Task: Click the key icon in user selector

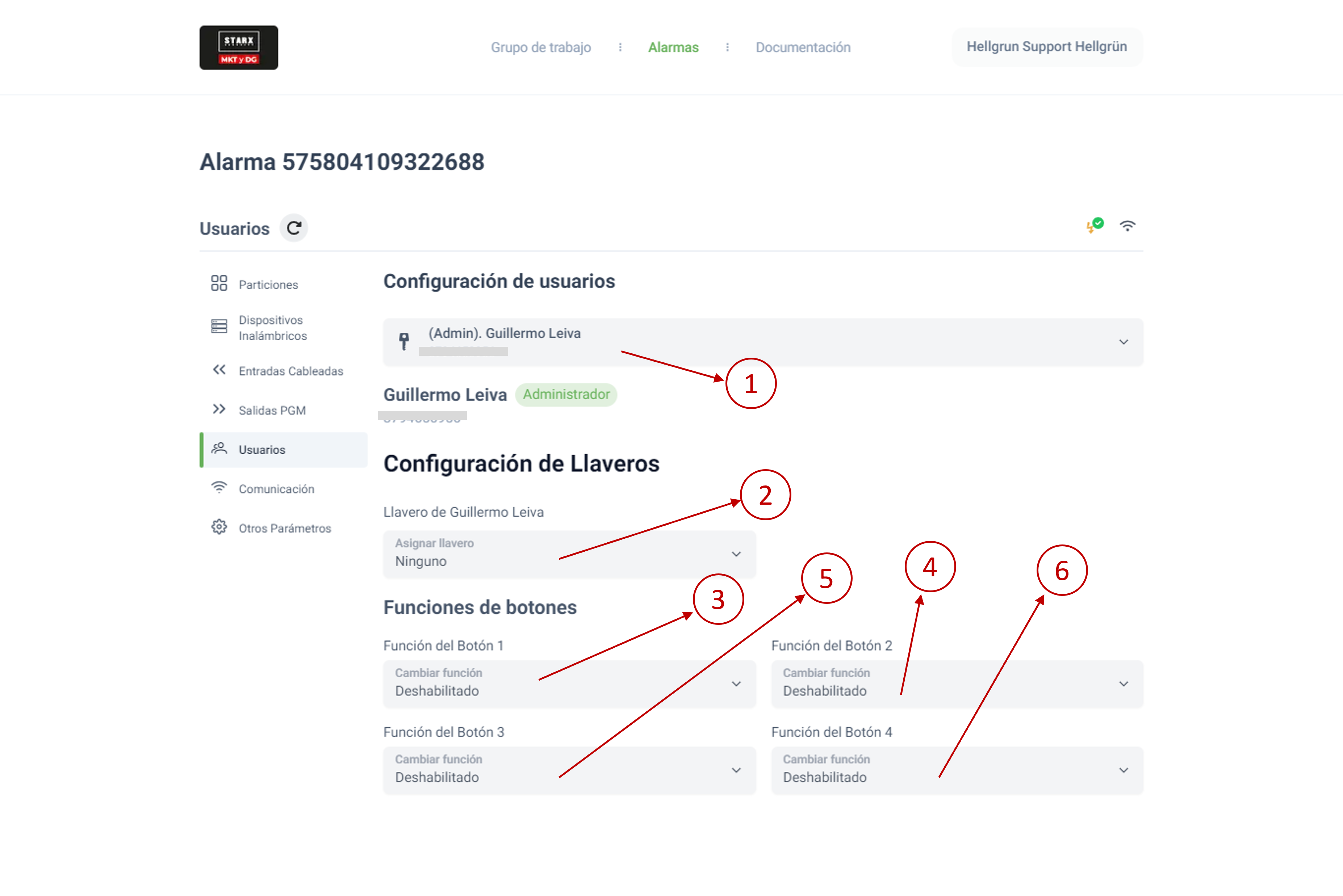Action: [x=404, y=341]
